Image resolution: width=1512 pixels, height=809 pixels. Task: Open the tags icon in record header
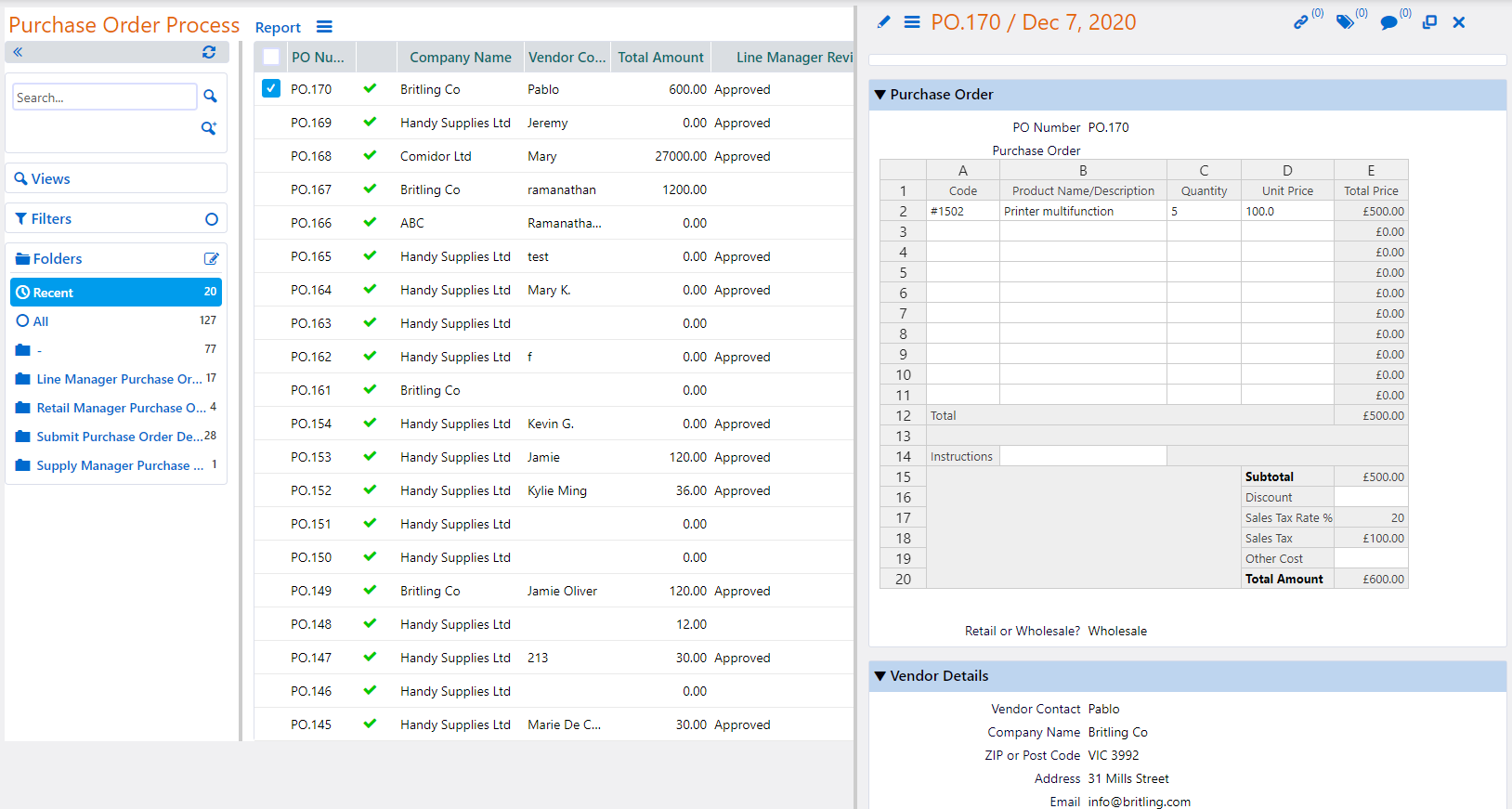[1344, 22]
